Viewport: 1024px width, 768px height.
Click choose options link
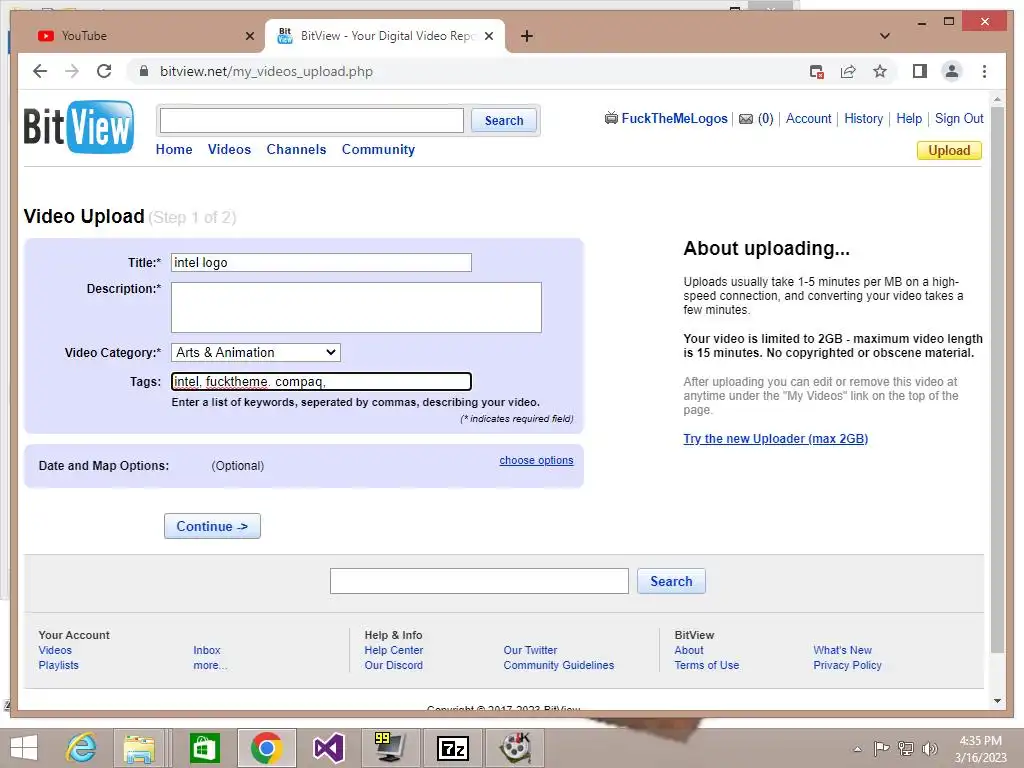(536, 460)
